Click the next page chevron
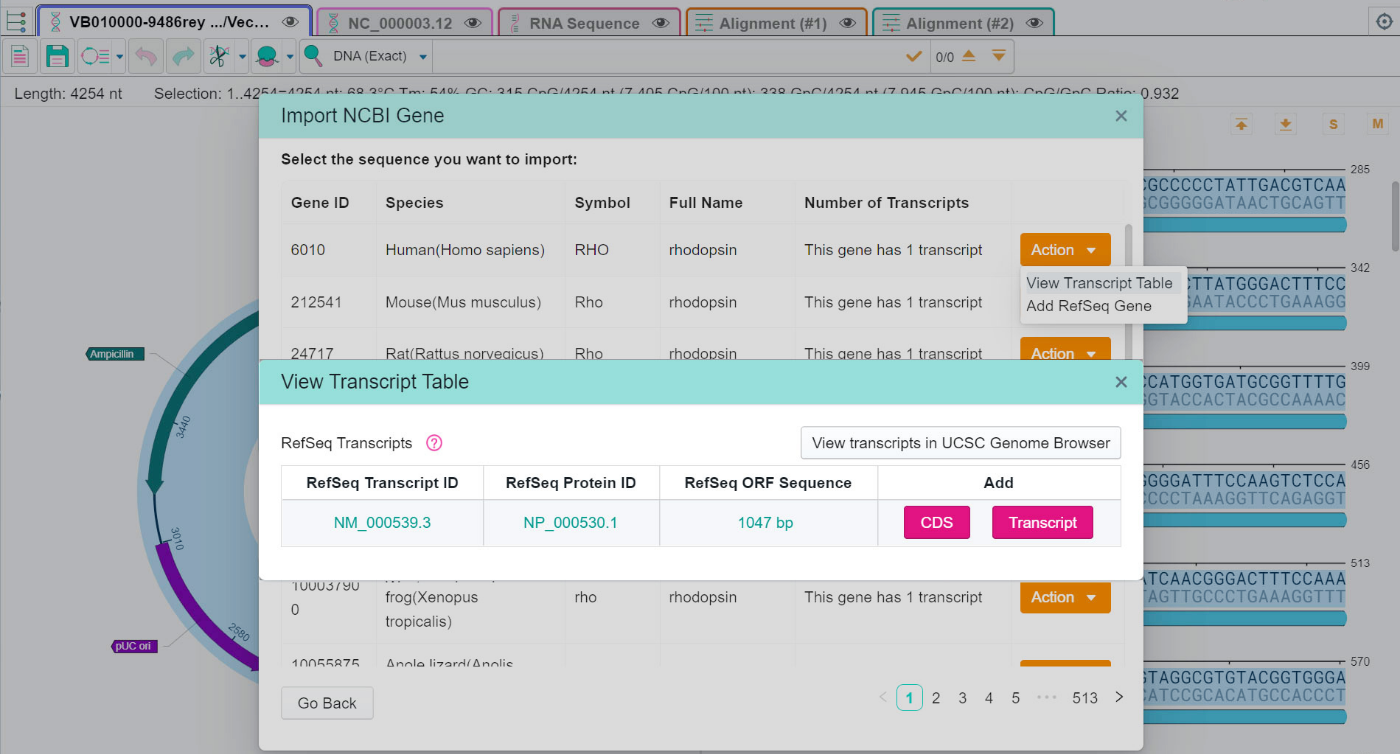 (x=1119, y=698)
